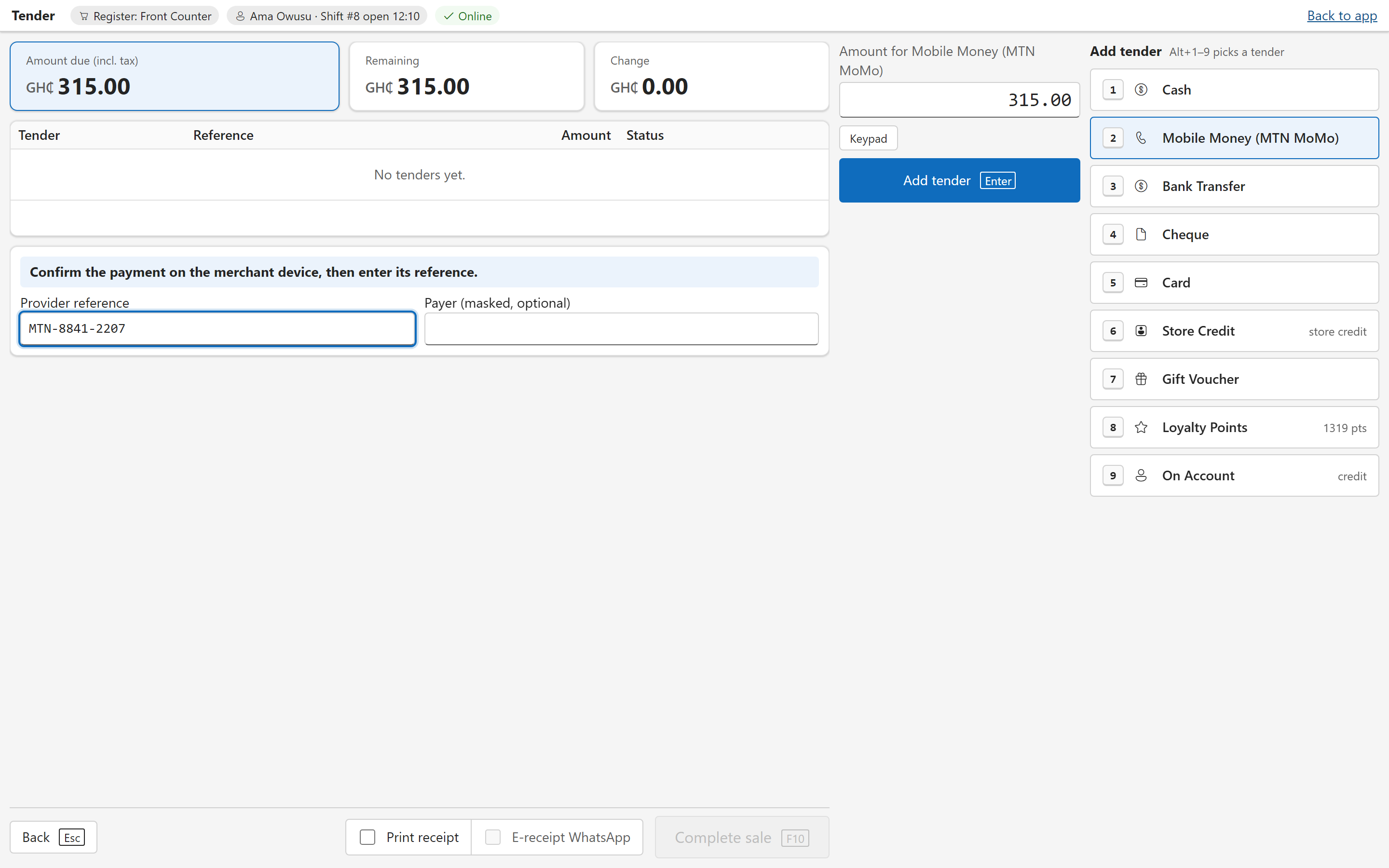Click the Online status check mark
This screenshot has height=868, width=1389.
click(x=448, y=16)
